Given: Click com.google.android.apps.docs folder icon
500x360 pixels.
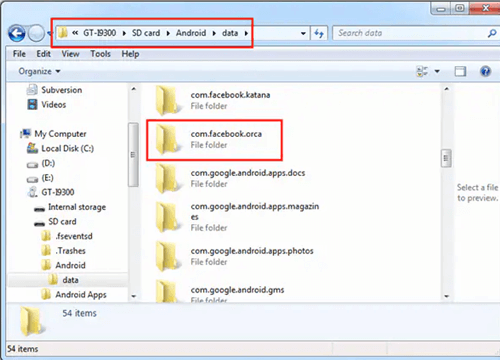Looking at the screenshot, I should 168,178.
